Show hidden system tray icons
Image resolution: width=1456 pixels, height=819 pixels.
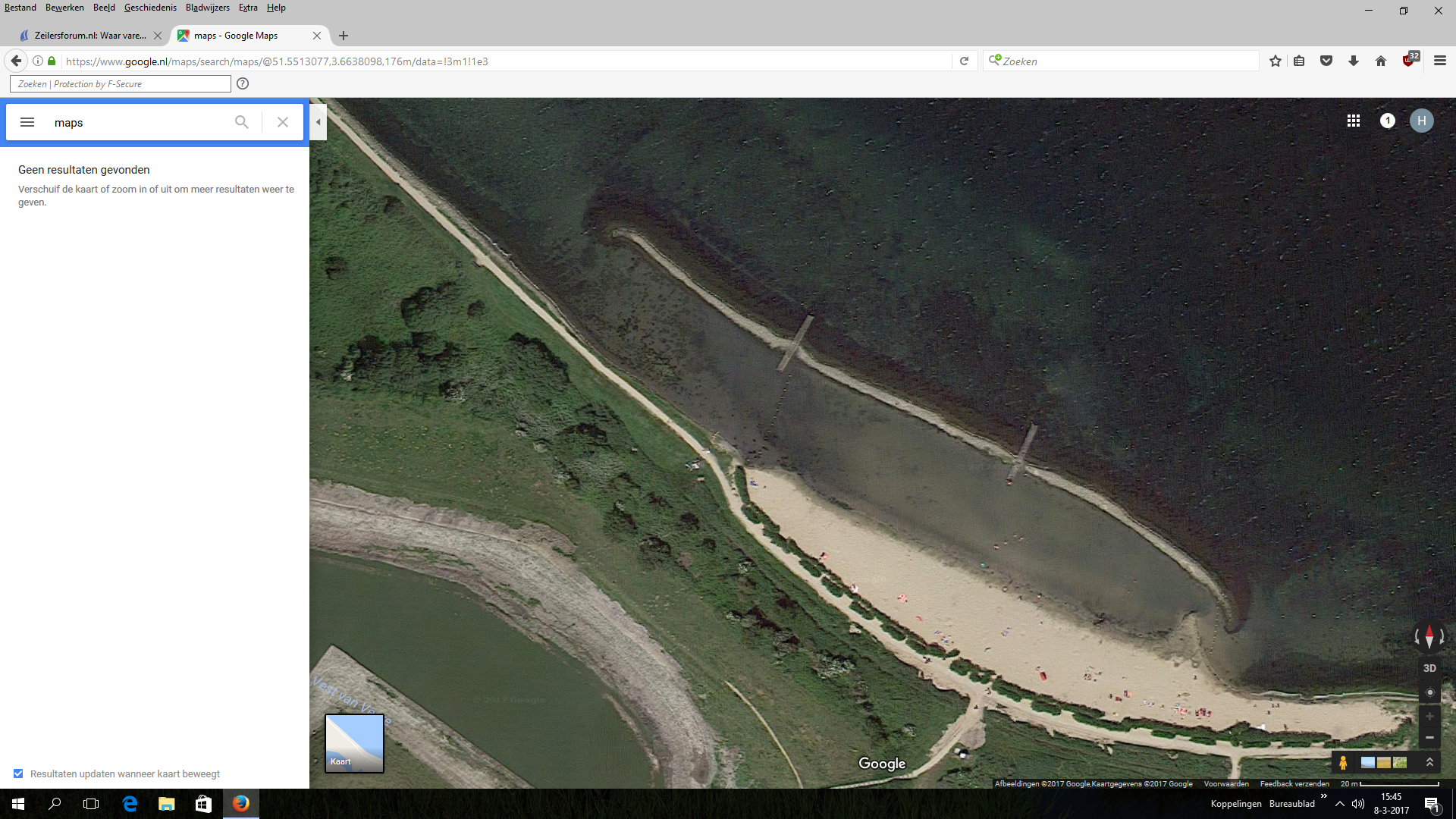(1340, 804)
